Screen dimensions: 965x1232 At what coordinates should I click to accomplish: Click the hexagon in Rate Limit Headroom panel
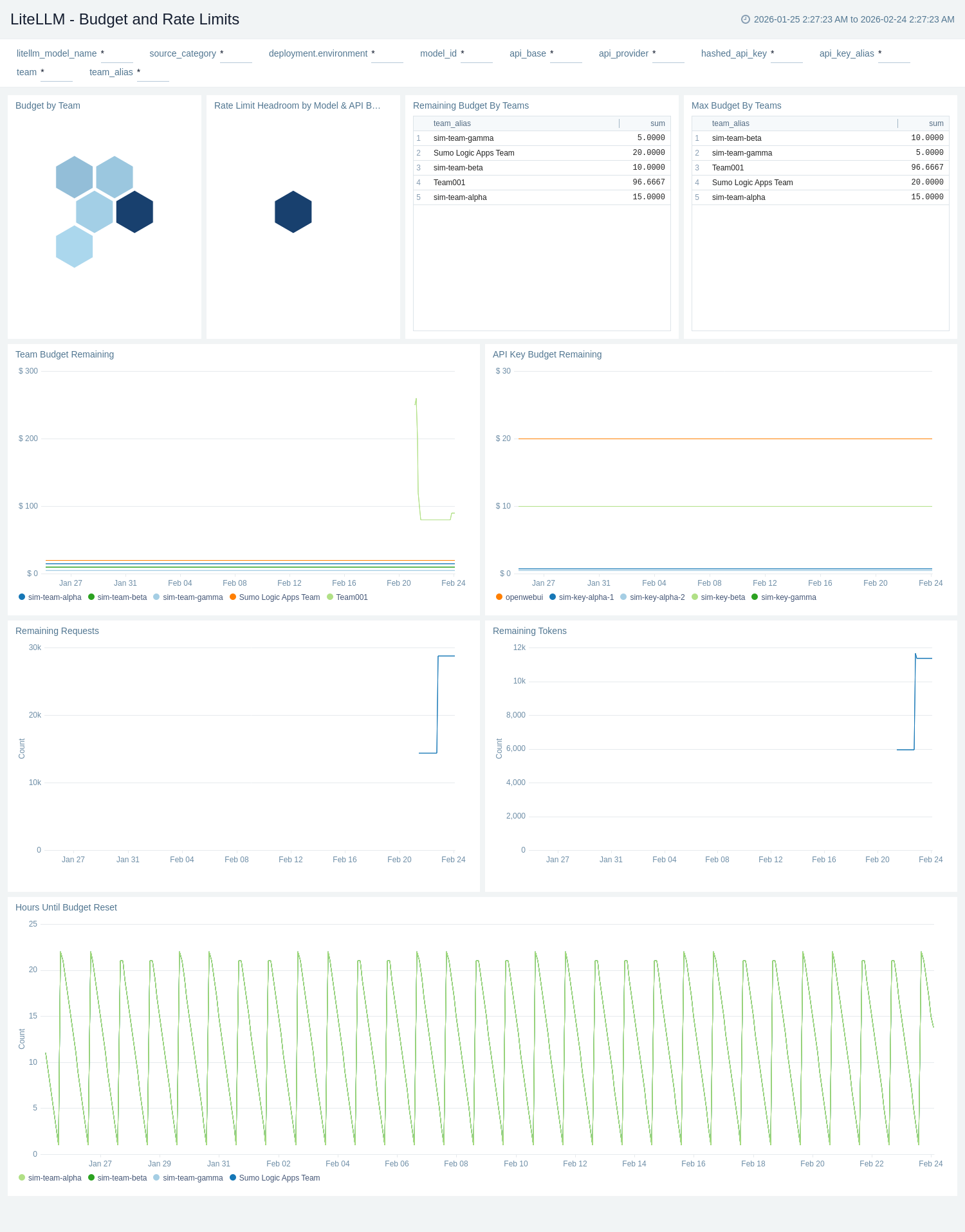(x=293, y=212)
